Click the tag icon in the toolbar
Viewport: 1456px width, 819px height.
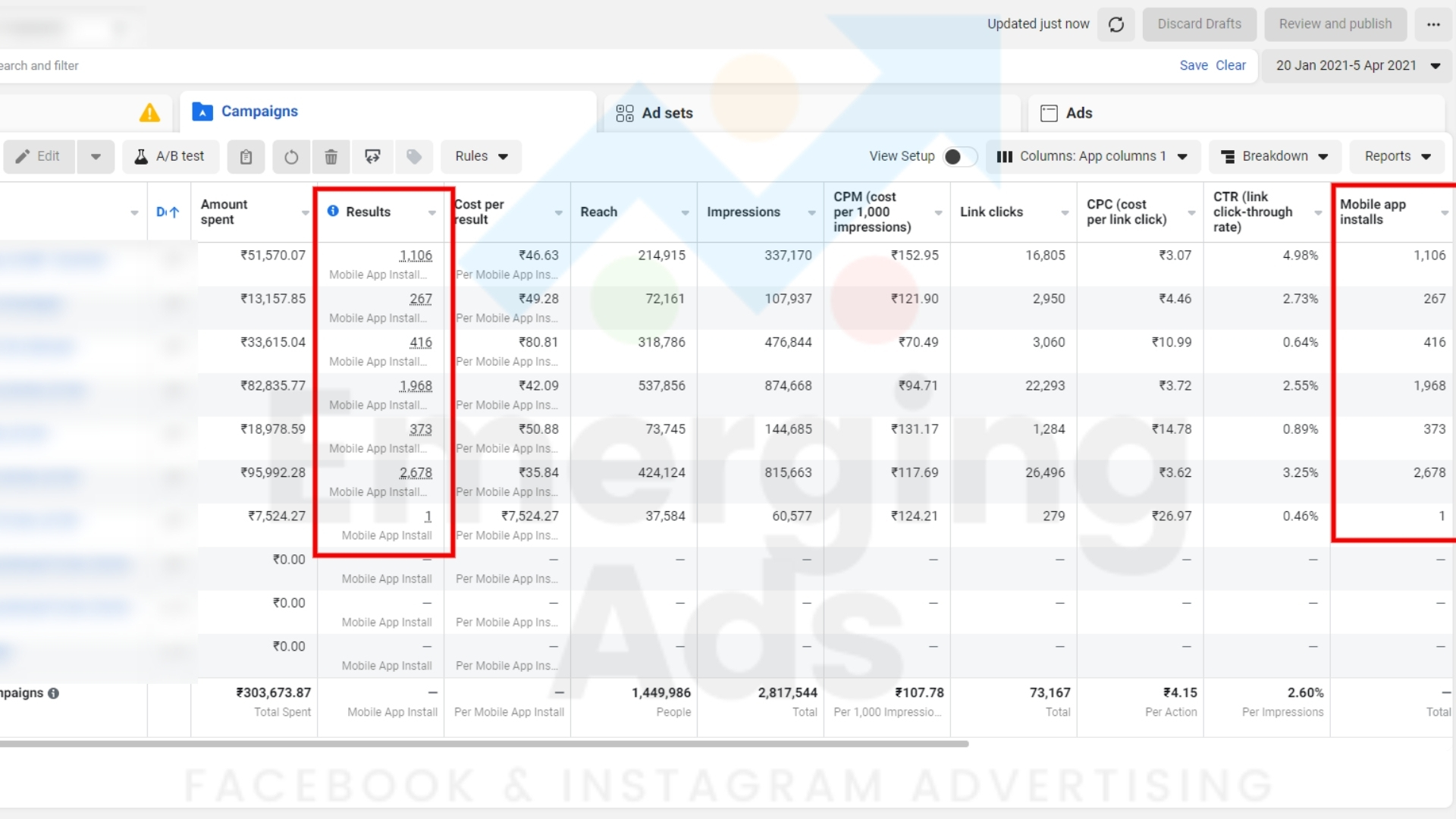click(413, 156)
